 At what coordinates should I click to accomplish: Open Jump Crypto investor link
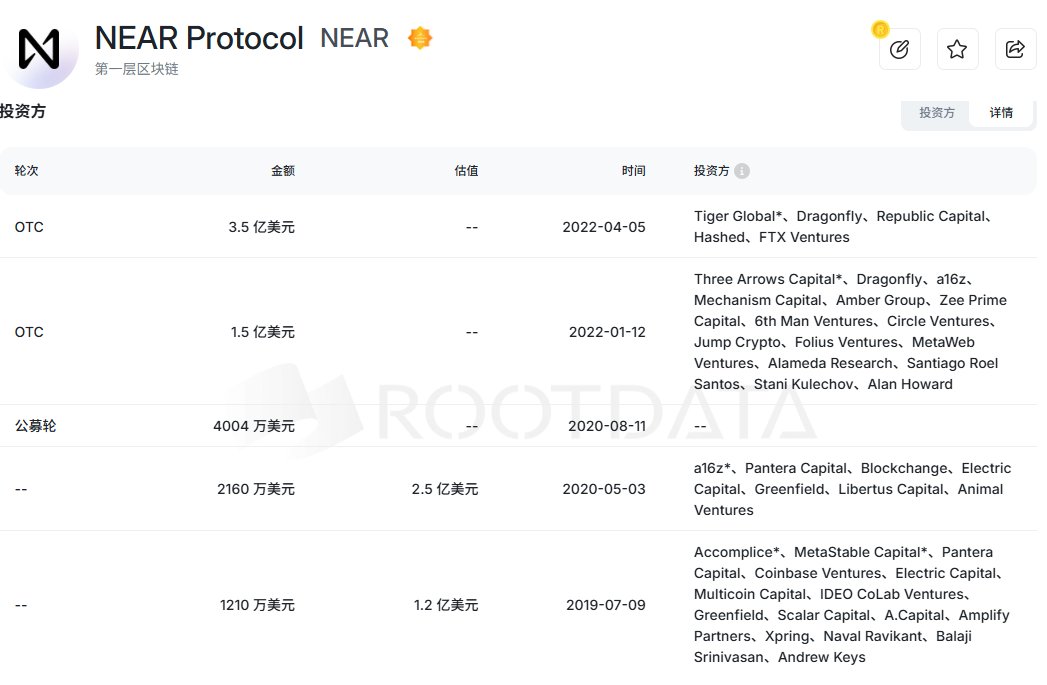pos(737,342)
